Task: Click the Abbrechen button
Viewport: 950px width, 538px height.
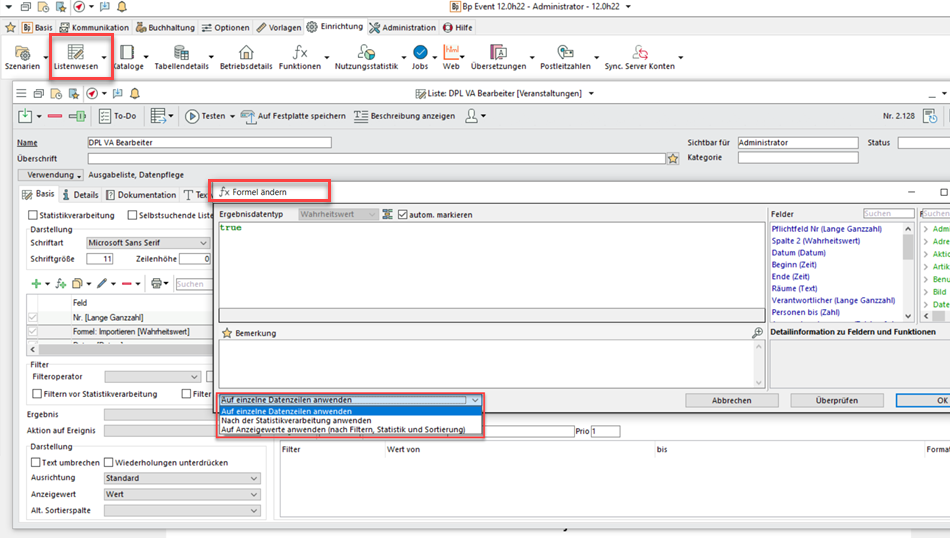Action: 731,400
